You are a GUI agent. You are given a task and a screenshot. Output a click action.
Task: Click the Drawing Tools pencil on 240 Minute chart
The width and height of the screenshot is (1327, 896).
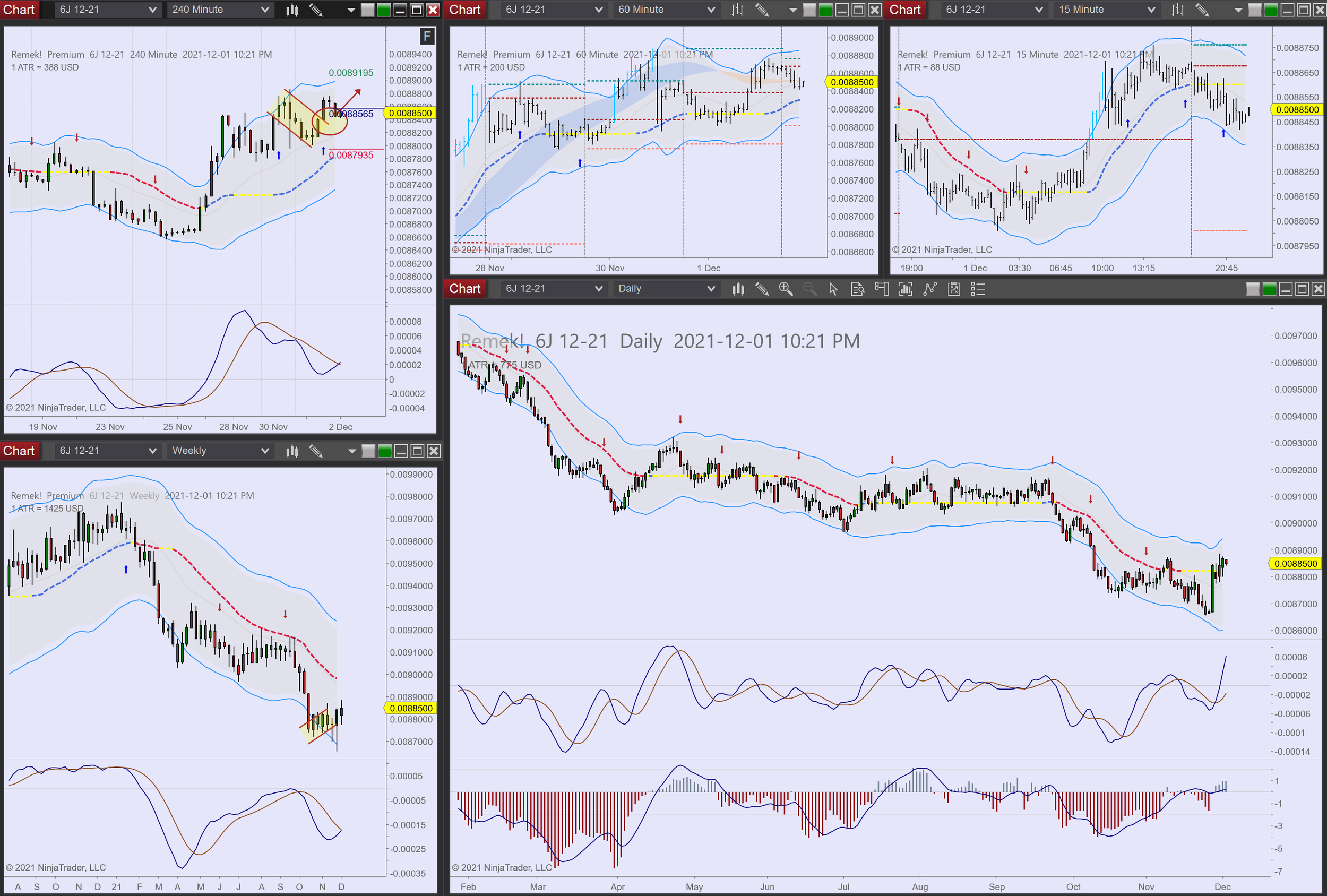tap(316, 10)
